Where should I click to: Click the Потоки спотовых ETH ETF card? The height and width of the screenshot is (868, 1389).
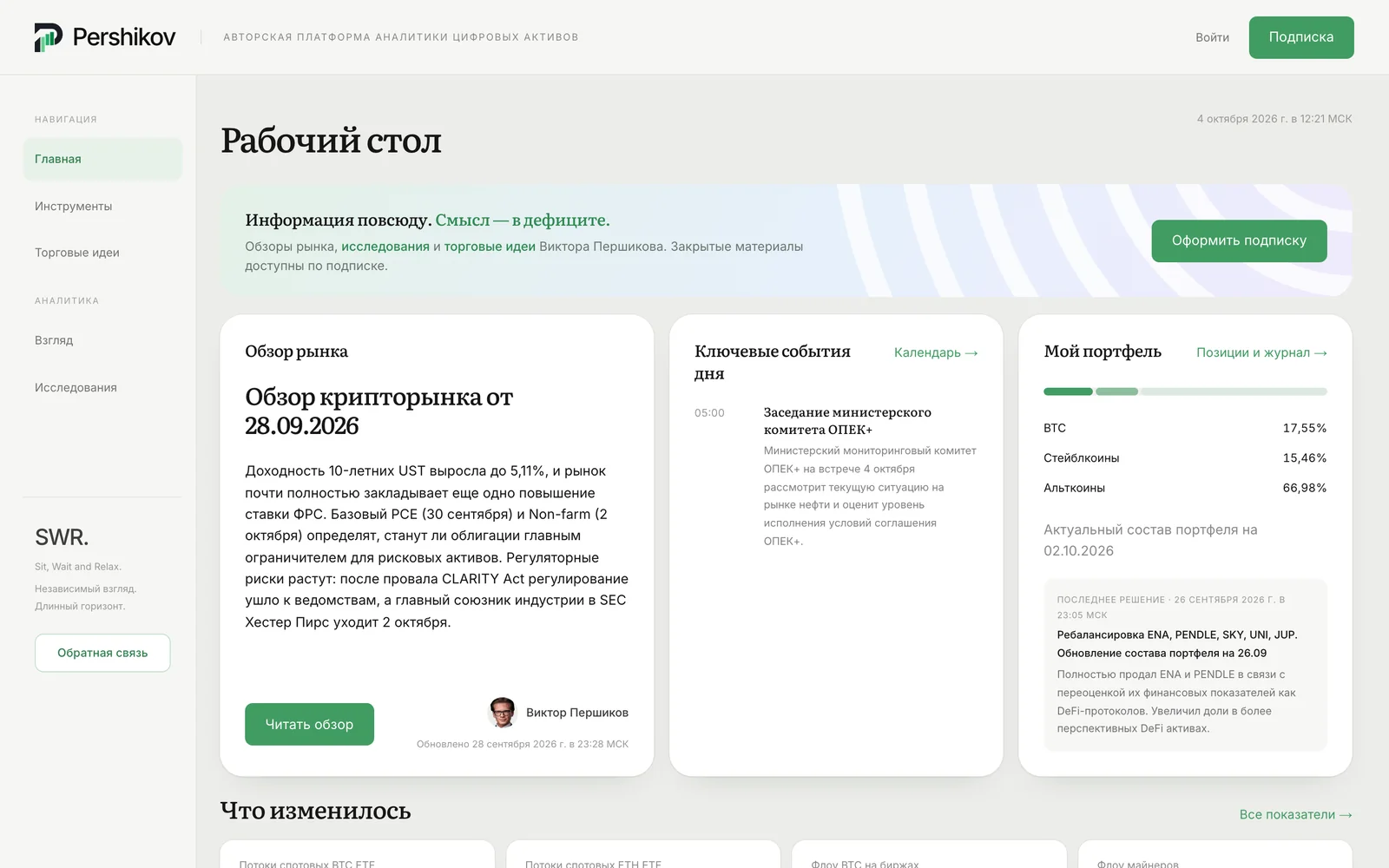point(643,854)
